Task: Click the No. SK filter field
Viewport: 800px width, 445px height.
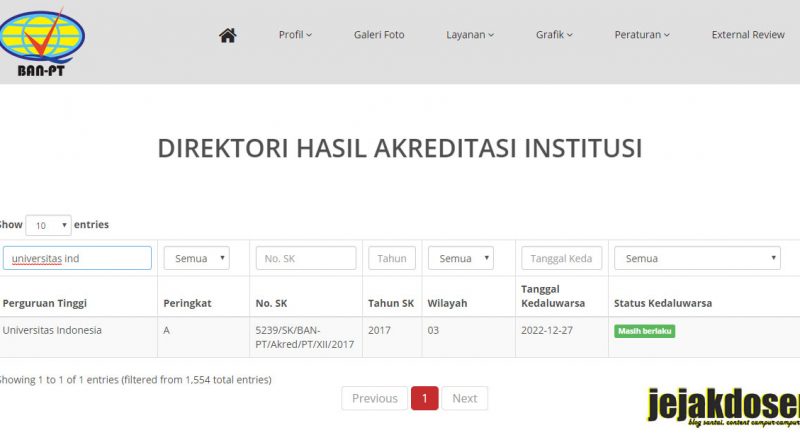Action: (306, 258)
